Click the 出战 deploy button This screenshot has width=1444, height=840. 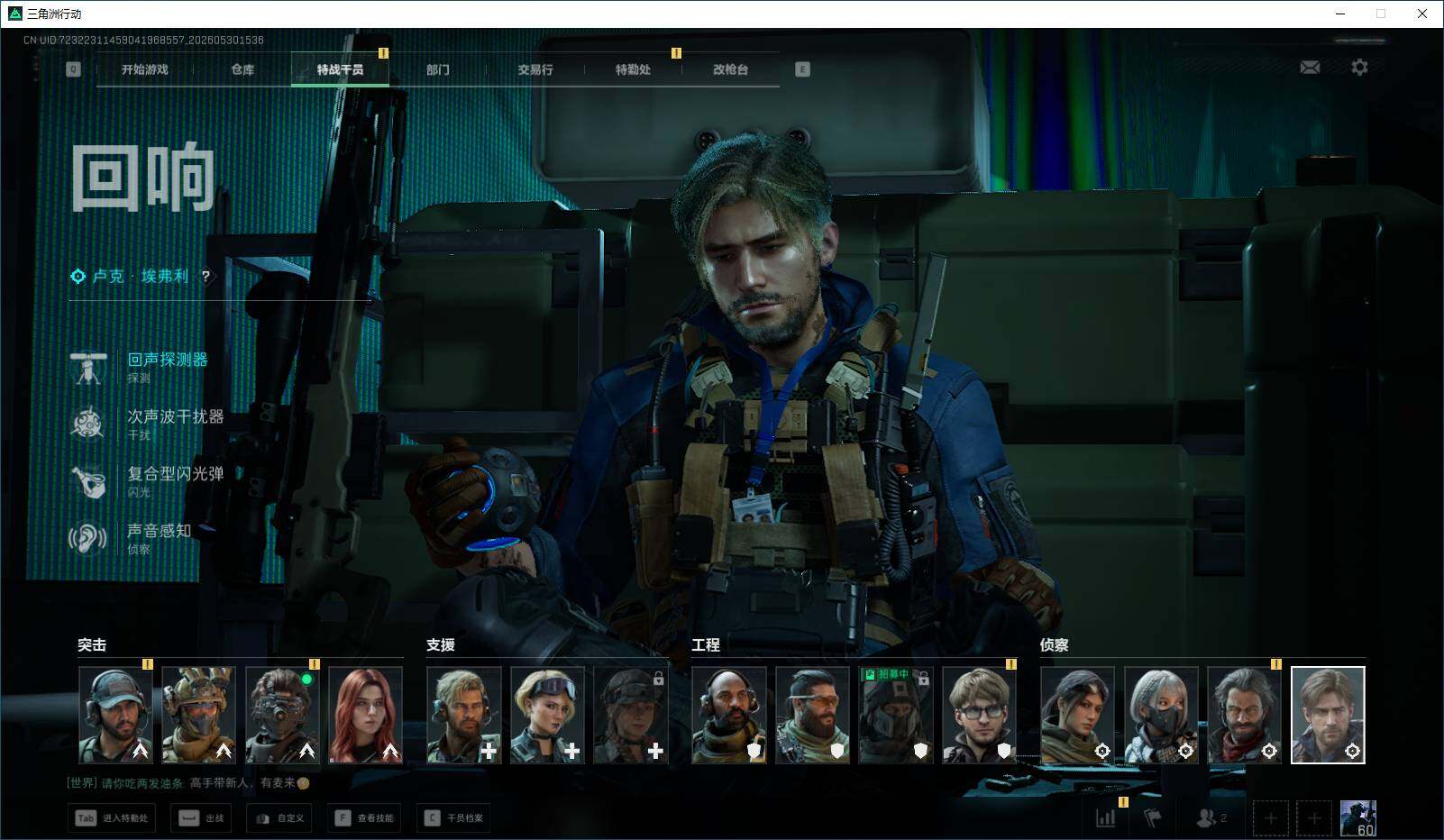(x=201, y=818)
